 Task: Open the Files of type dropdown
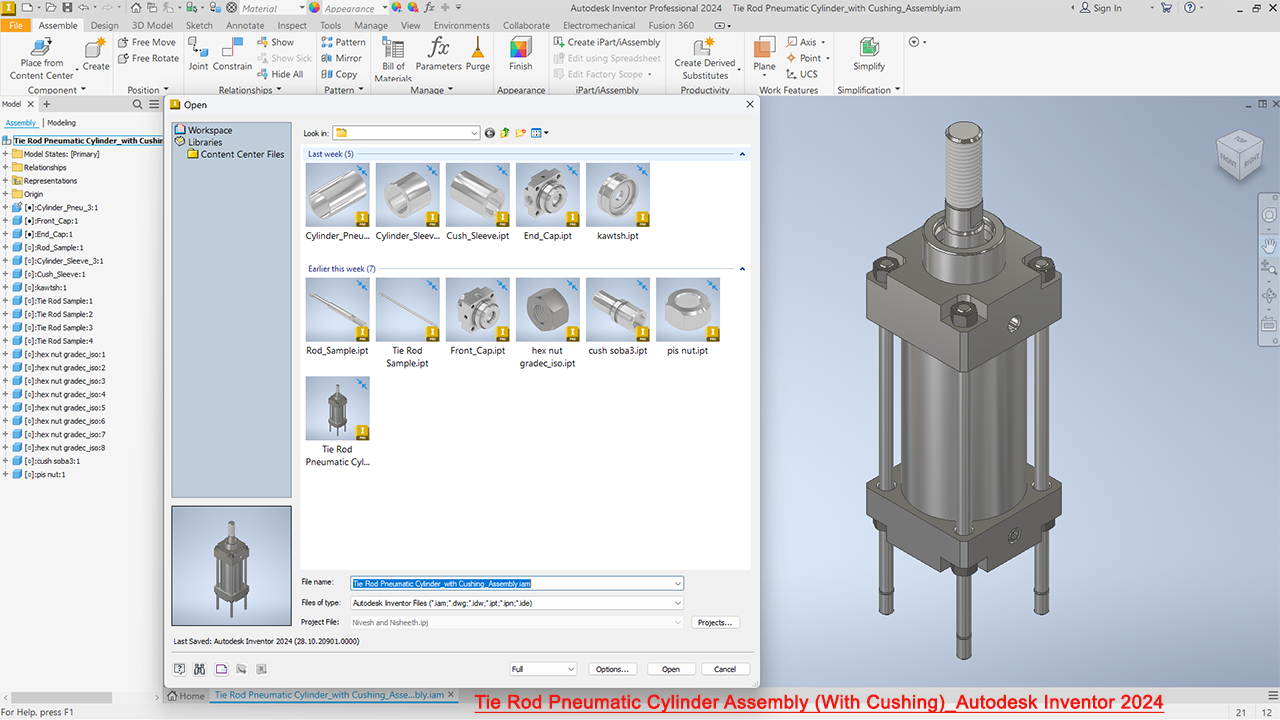(678, 603)
